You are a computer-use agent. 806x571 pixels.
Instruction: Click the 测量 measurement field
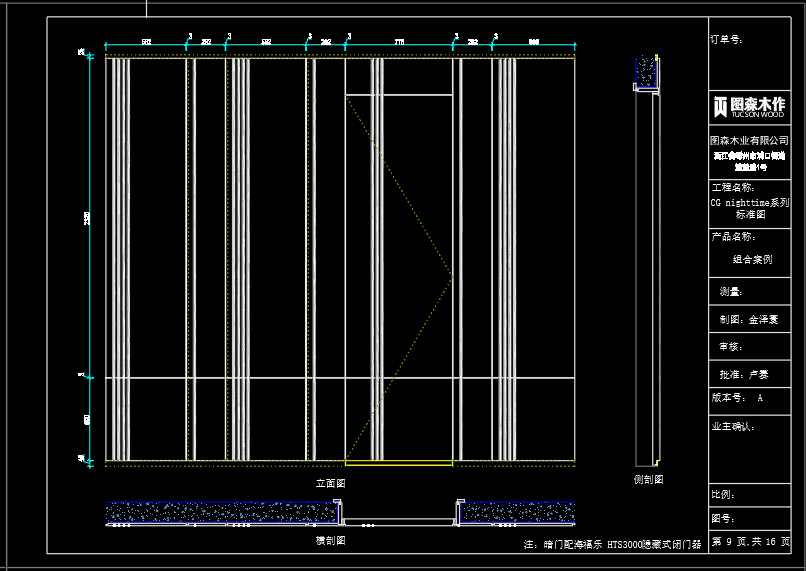731,292
